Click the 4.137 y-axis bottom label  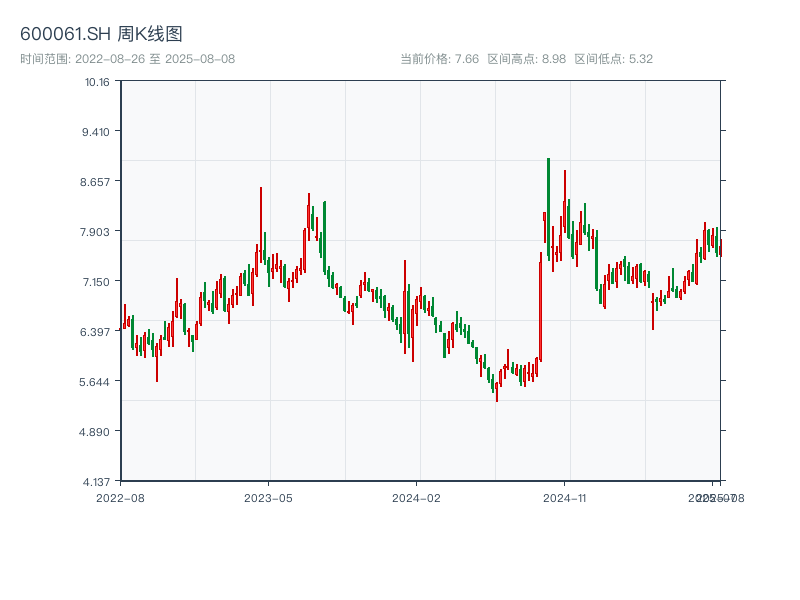coord(96,482)
